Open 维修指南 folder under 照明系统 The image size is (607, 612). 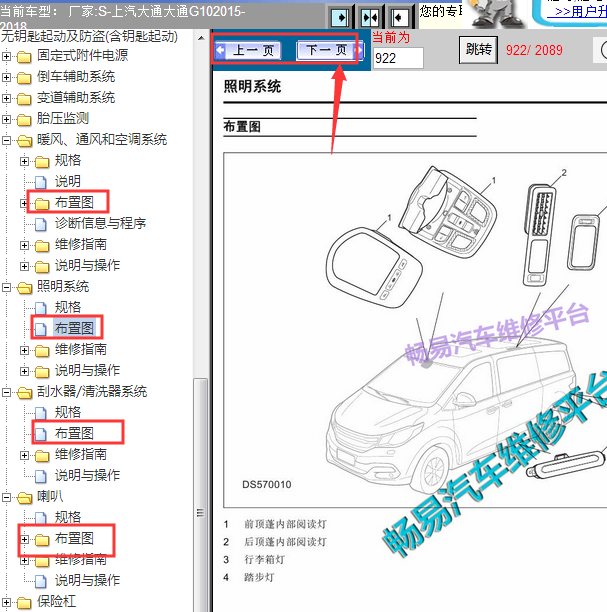point(81,349)
